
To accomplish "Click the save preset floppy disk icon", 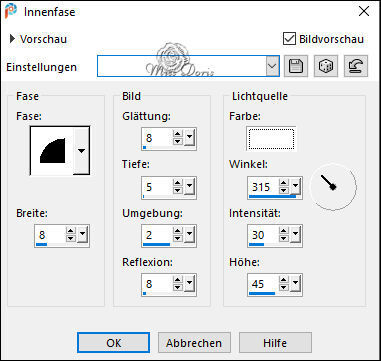I will 296,66.
